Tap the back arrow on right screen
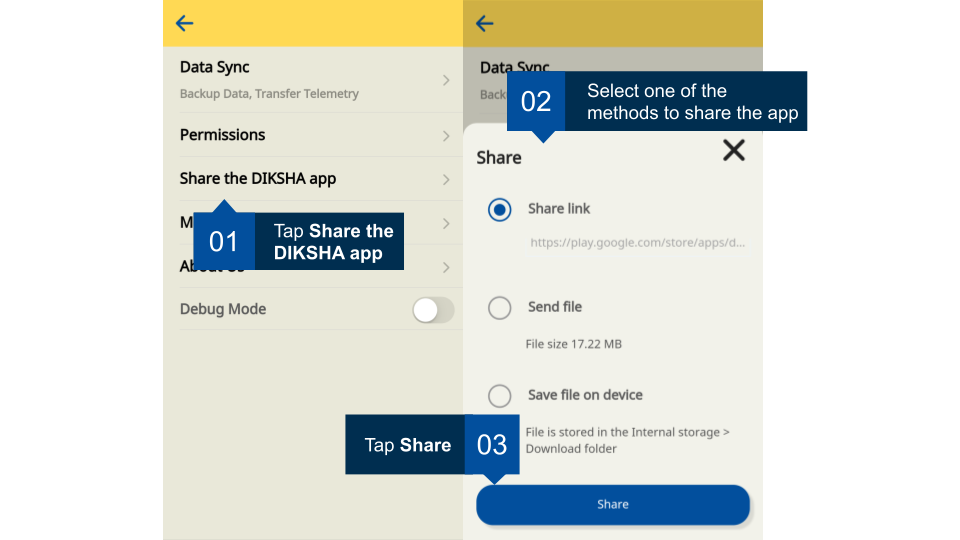The image size is (960, 540). 485,24
